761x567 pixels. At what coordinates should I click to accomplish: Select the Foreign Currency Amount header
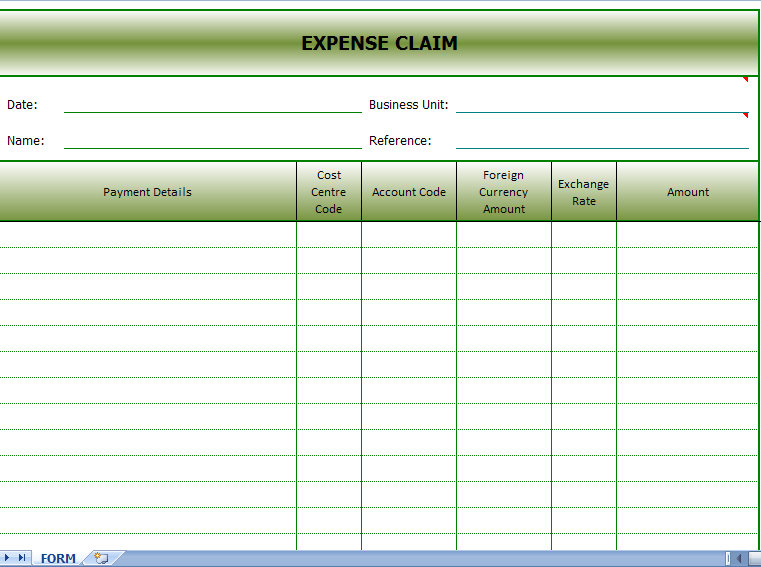pyautogui.click(x=504, y=192)
